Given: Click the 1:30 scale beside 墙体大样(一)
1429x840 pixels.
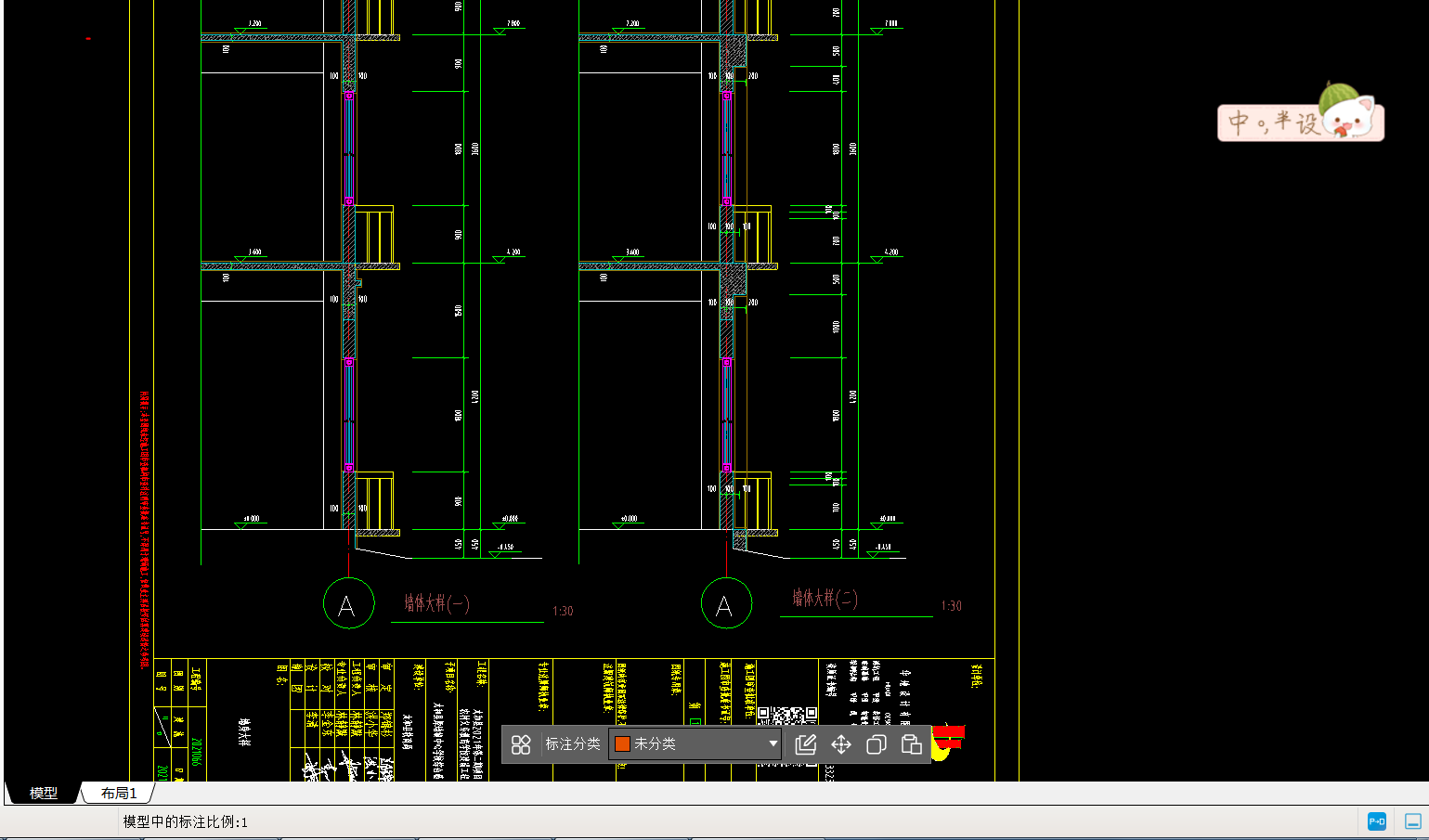Looking at the screenshot, I should pyautogui.click(x=563, y=611).
